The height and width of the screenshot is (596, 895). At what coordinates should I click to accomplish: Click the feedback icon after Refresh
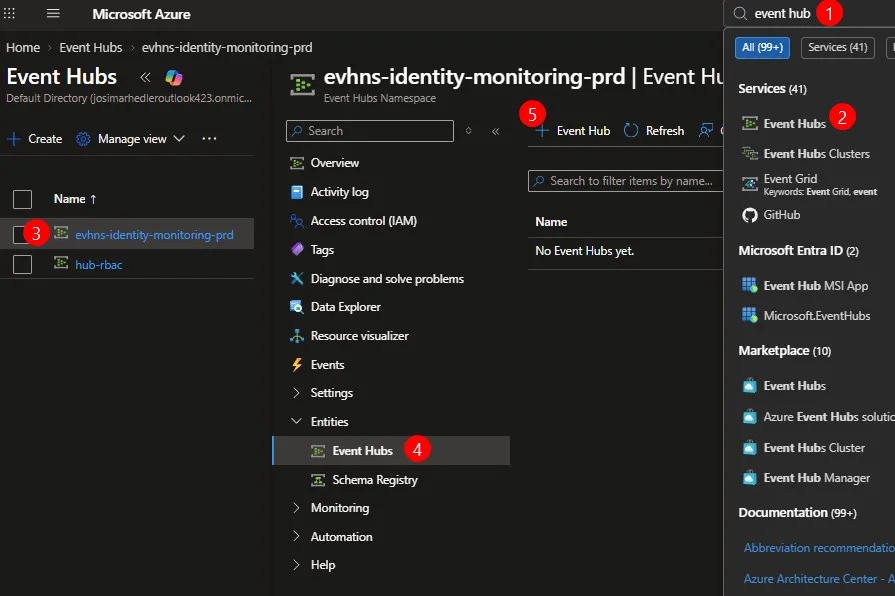(706, 131)
